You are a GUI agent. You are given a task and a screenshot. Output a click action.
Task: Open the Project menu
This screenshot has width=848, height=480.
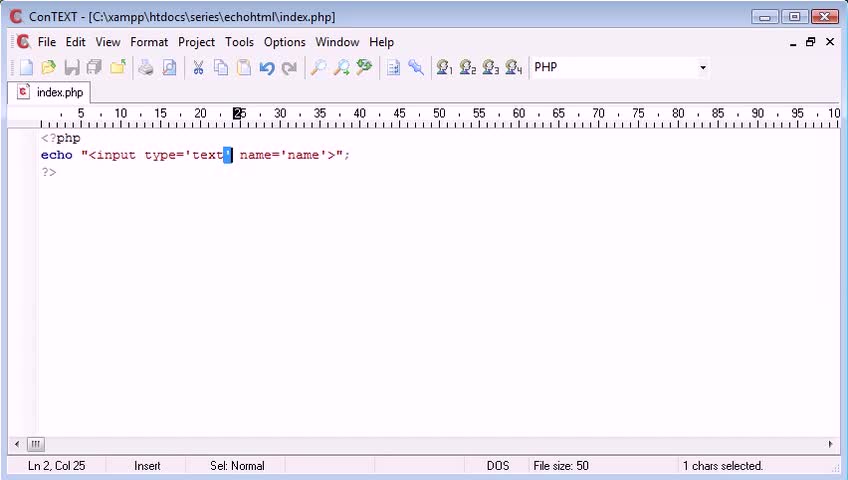[196, 42]
